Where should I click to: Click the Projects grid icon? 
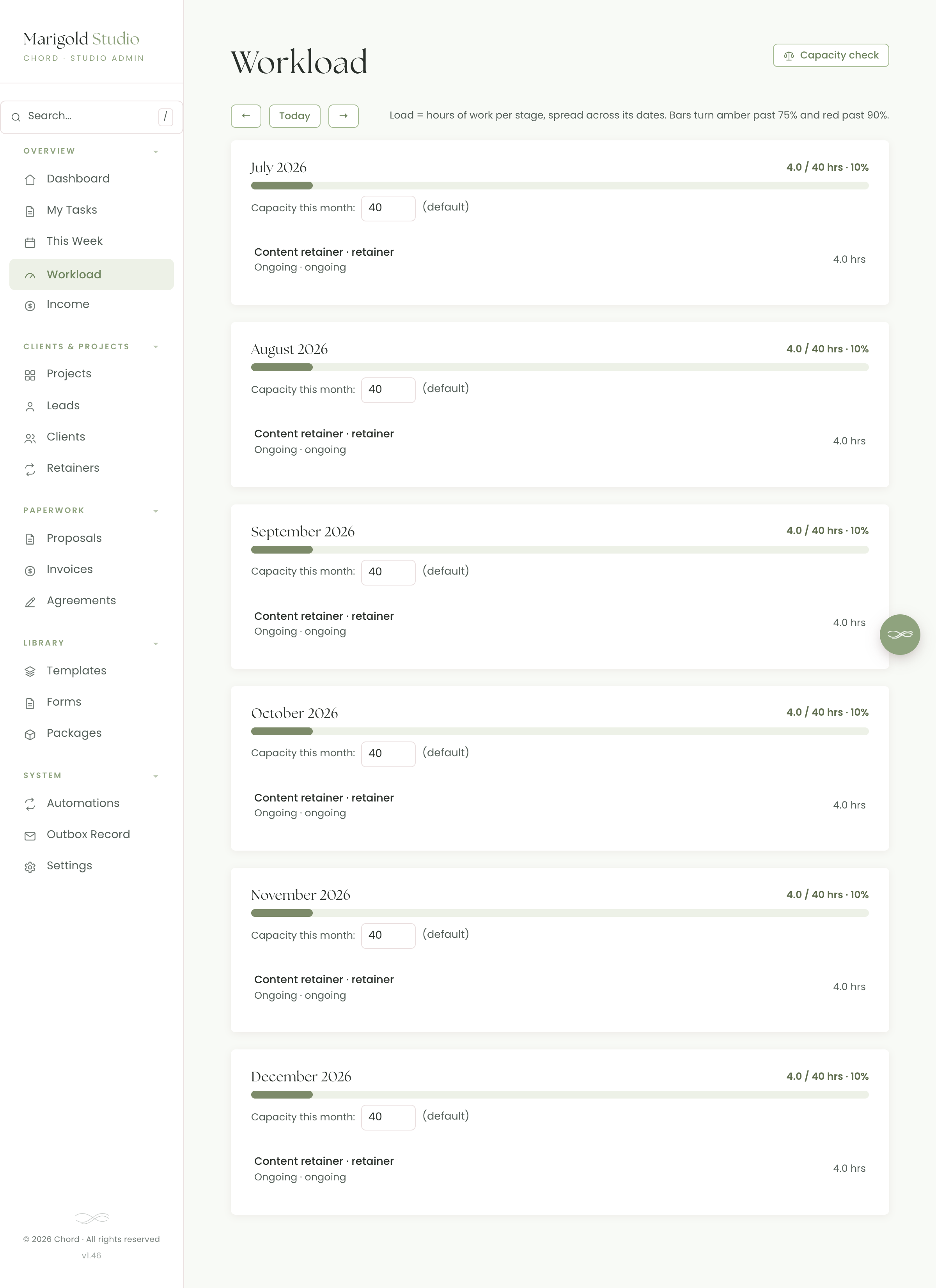point(30,375)
